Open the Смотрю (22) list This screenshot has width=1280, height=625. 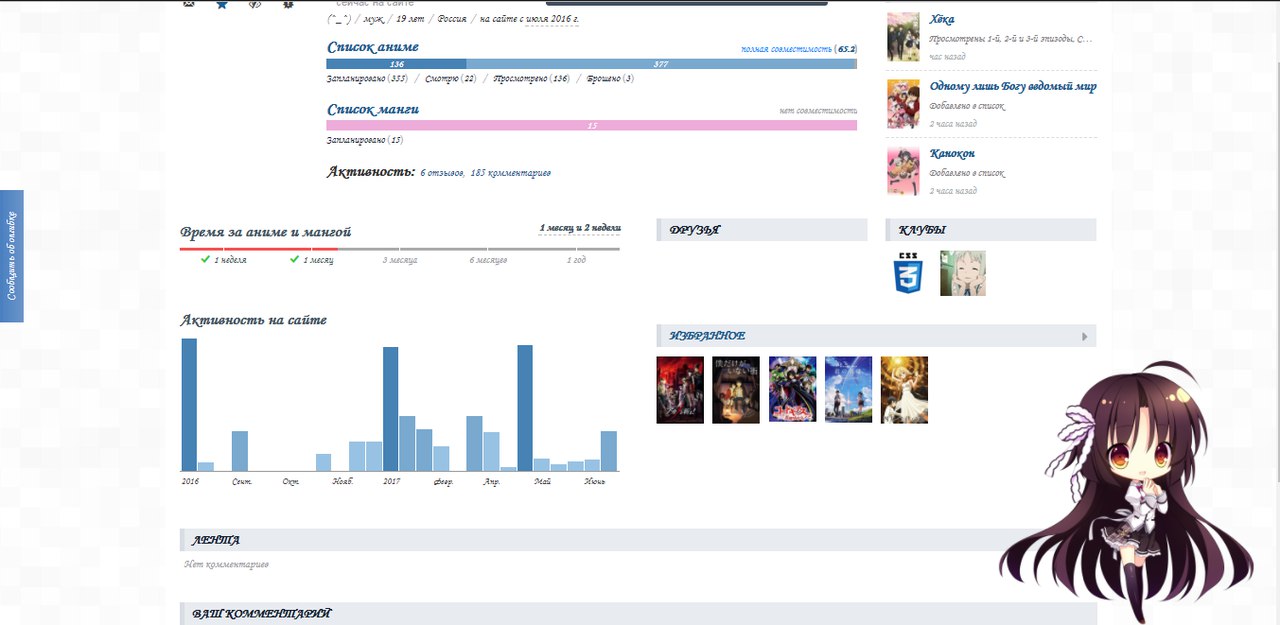(451, 78)
